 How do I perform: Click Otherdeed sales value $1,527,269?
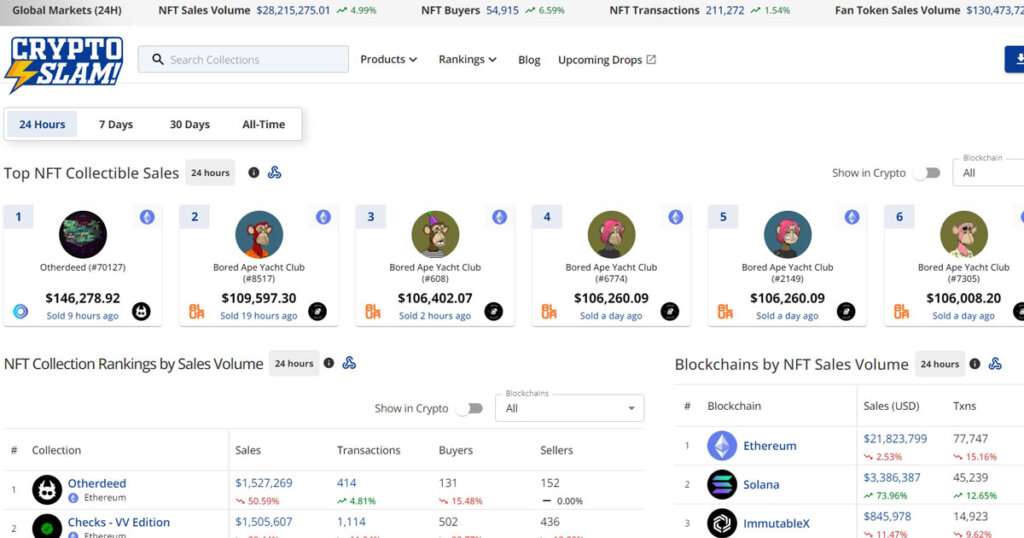pos(264,483)
